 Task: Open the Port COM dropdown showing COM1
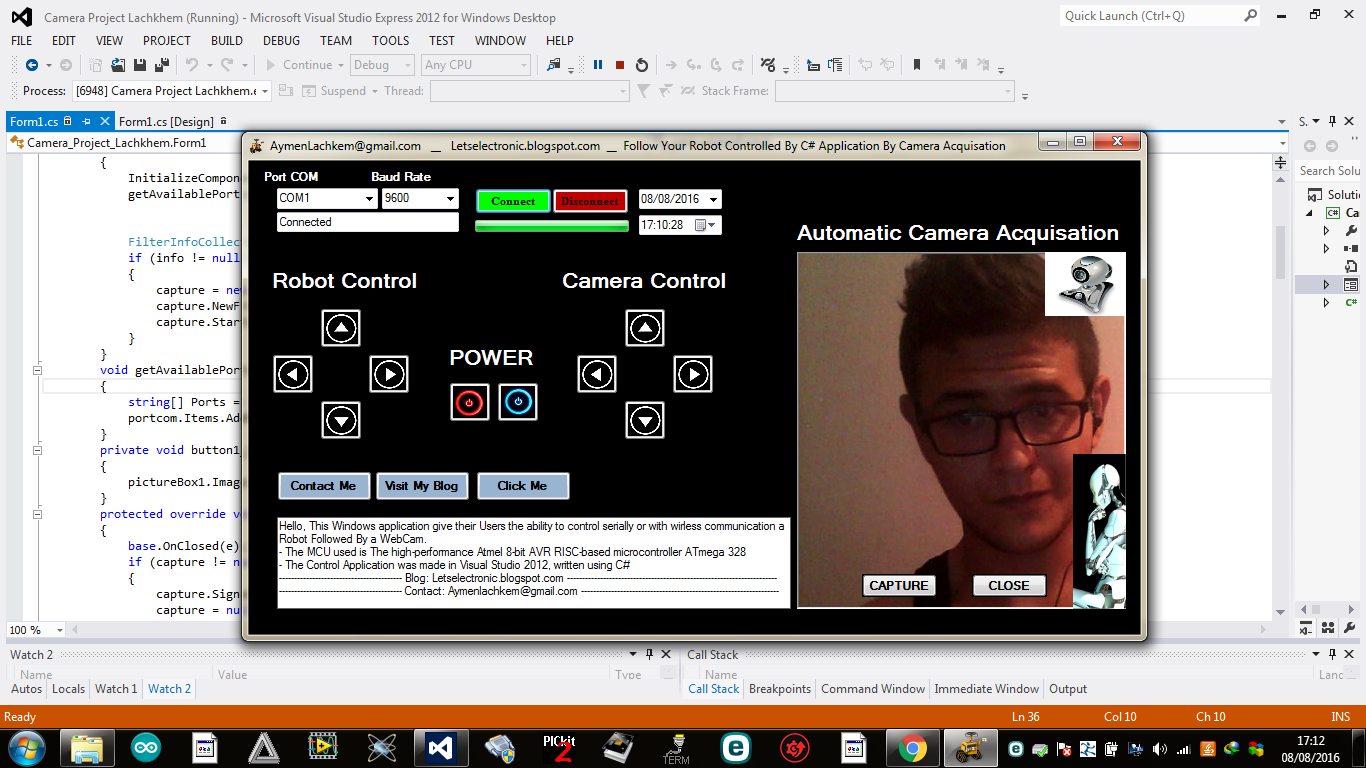coord(369,198)
